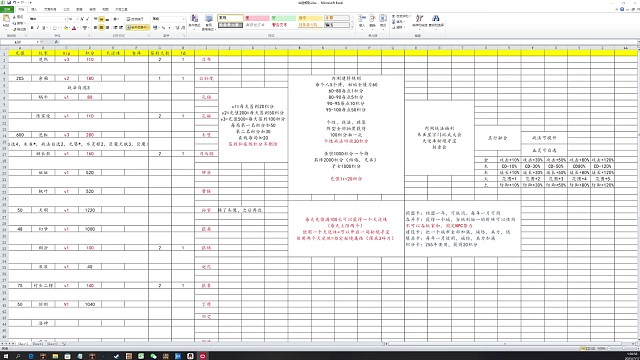The width and height of the screenshot is (640, 360).
Task: Toggle middle vertical alignment
Action: [101, 19]
